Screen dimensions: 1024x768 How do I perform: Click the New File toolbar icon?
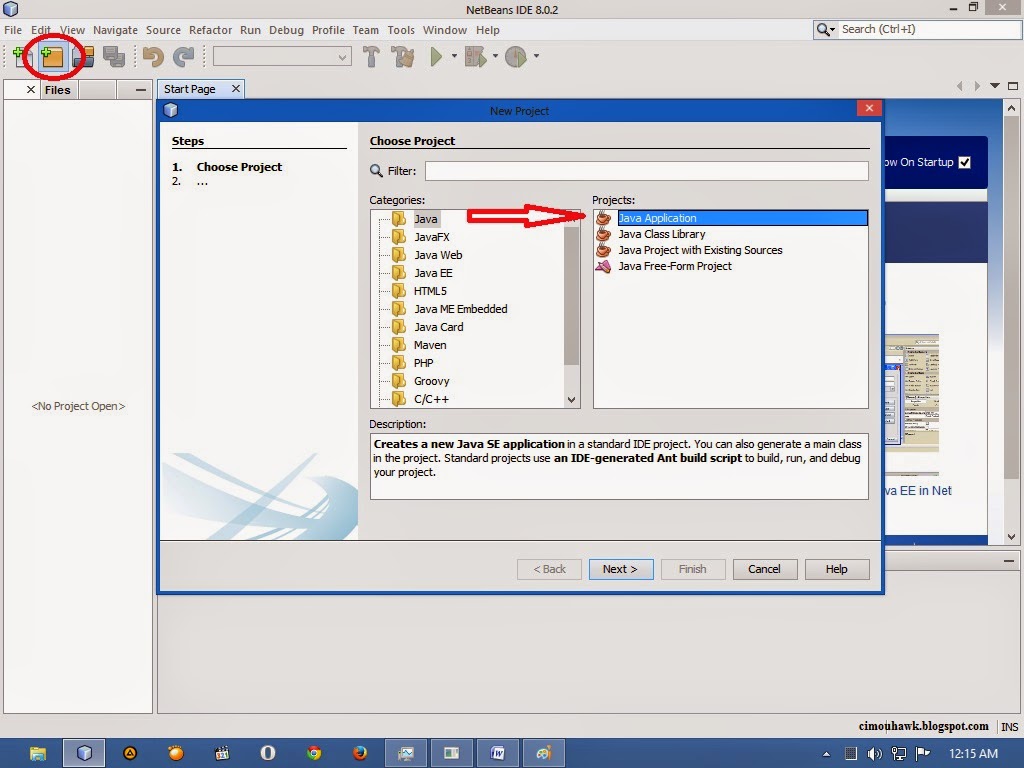(18, 57)
